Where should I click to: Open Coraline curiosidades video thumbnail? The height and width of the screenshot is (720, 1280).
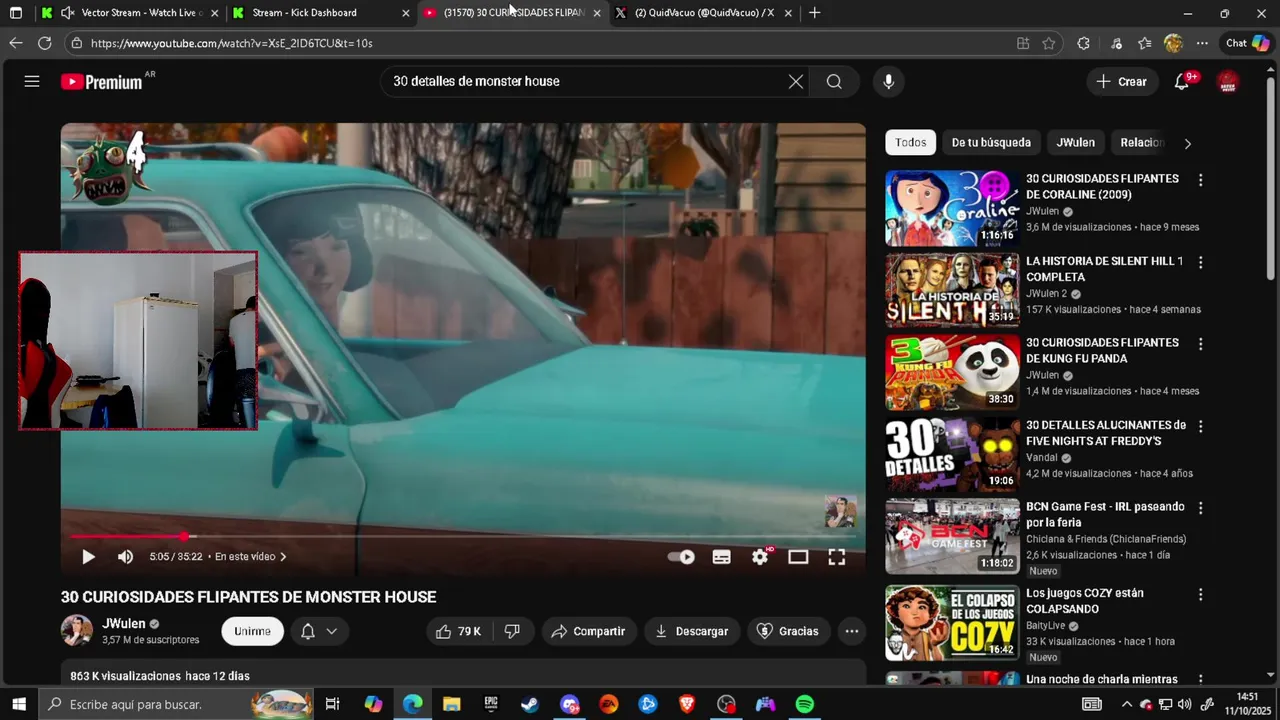[x=952, y=208]
